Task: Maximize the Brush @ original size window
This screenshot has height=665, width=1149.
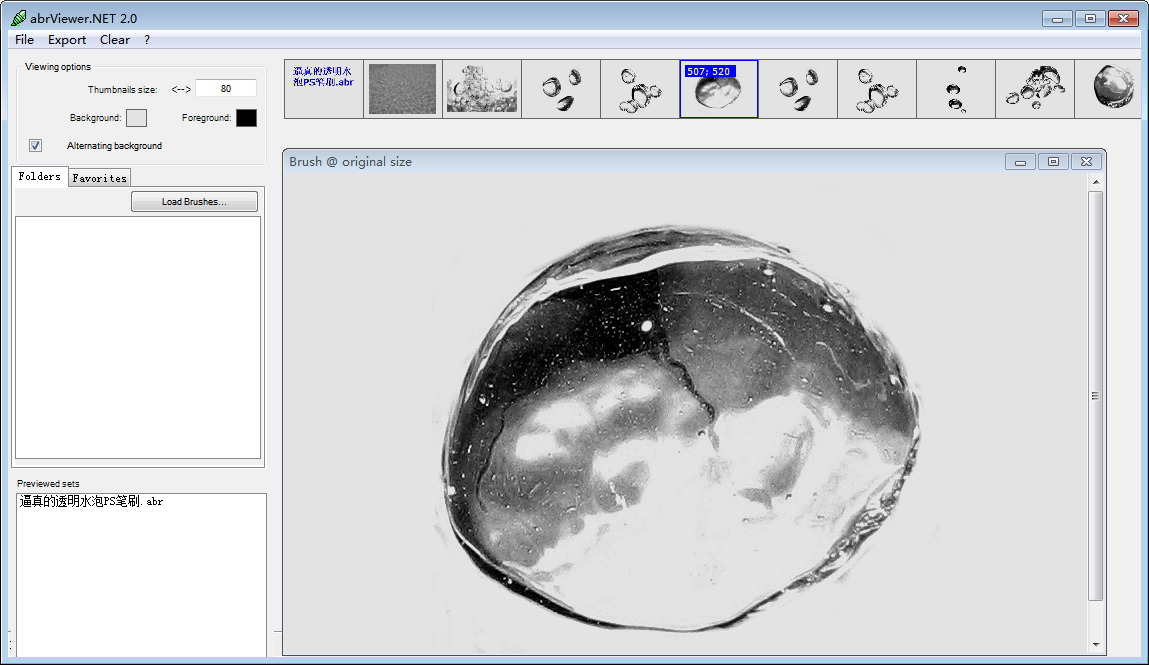Action: 1053,162
